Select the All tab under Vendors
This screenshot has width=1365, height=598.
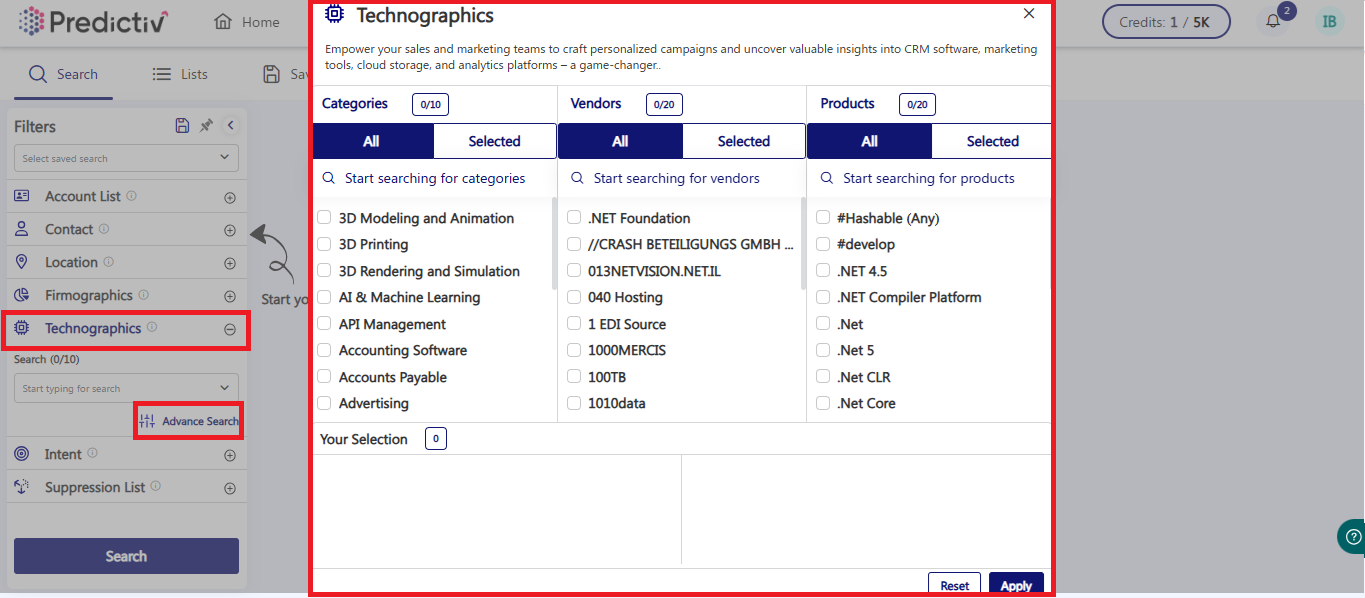click(620, 141)
